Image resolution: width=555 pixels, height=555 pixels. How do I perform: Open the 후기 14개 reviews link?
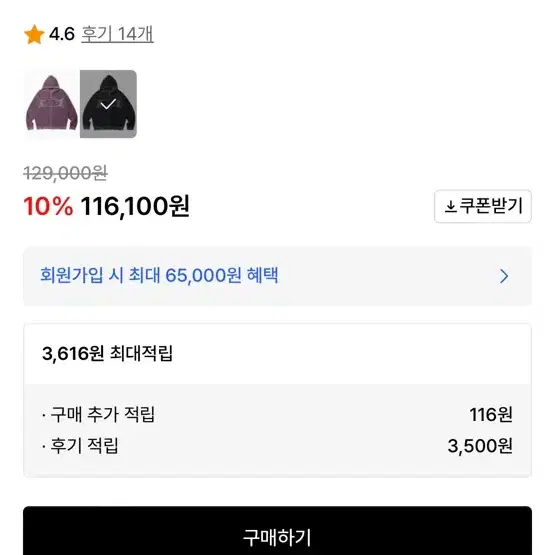point(117,34)
